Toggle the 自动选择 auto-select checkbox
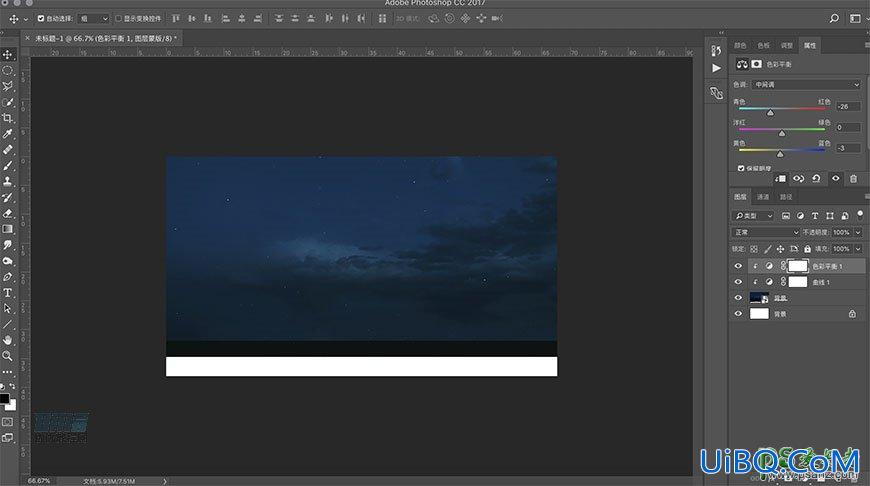This screenshot has height=486, width=870. click(41, 18)
